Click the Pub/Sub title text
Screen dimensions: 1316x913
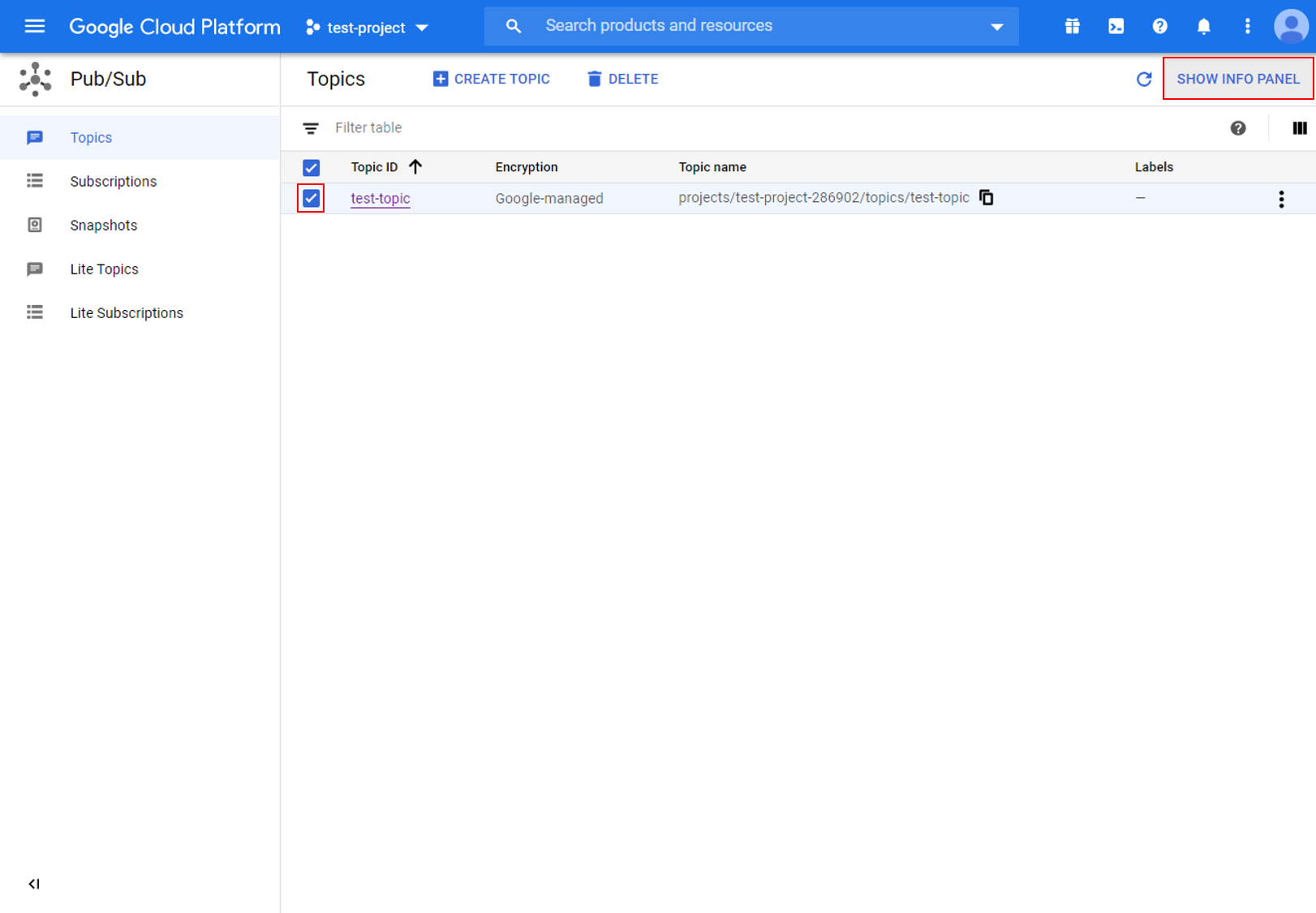coord(108,79)
